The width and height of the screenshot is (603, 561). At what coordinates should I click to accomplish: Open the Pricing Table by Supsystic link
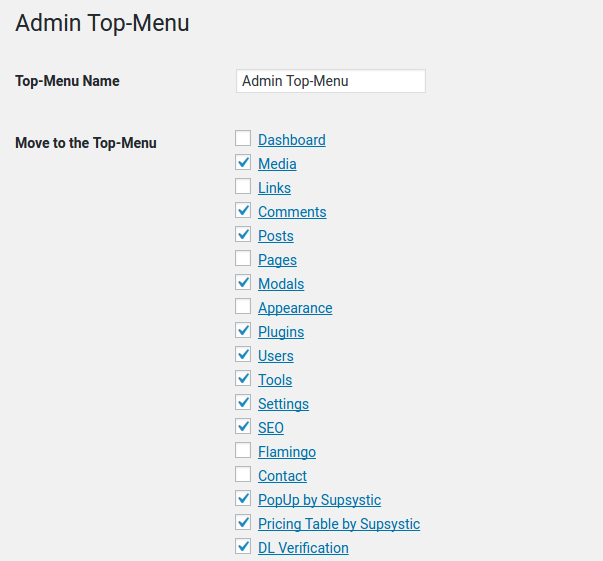coord(339,524)
